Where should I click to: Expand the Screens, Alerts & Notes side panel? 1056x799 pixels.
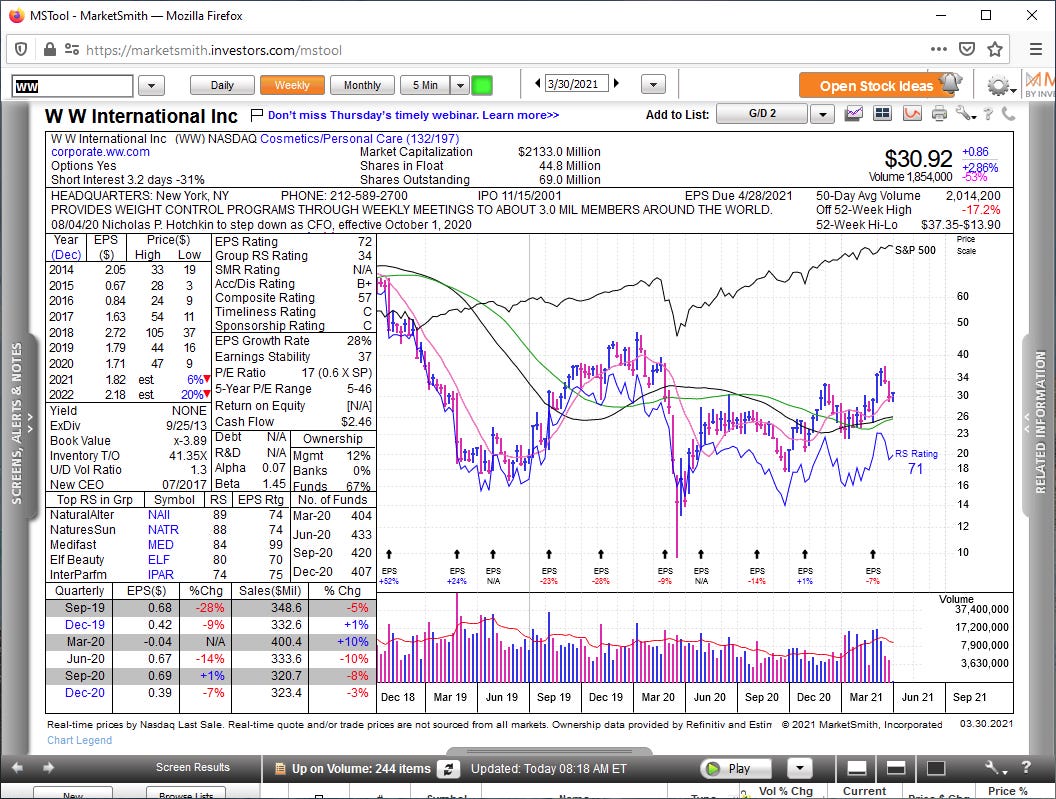pos(19,424)
